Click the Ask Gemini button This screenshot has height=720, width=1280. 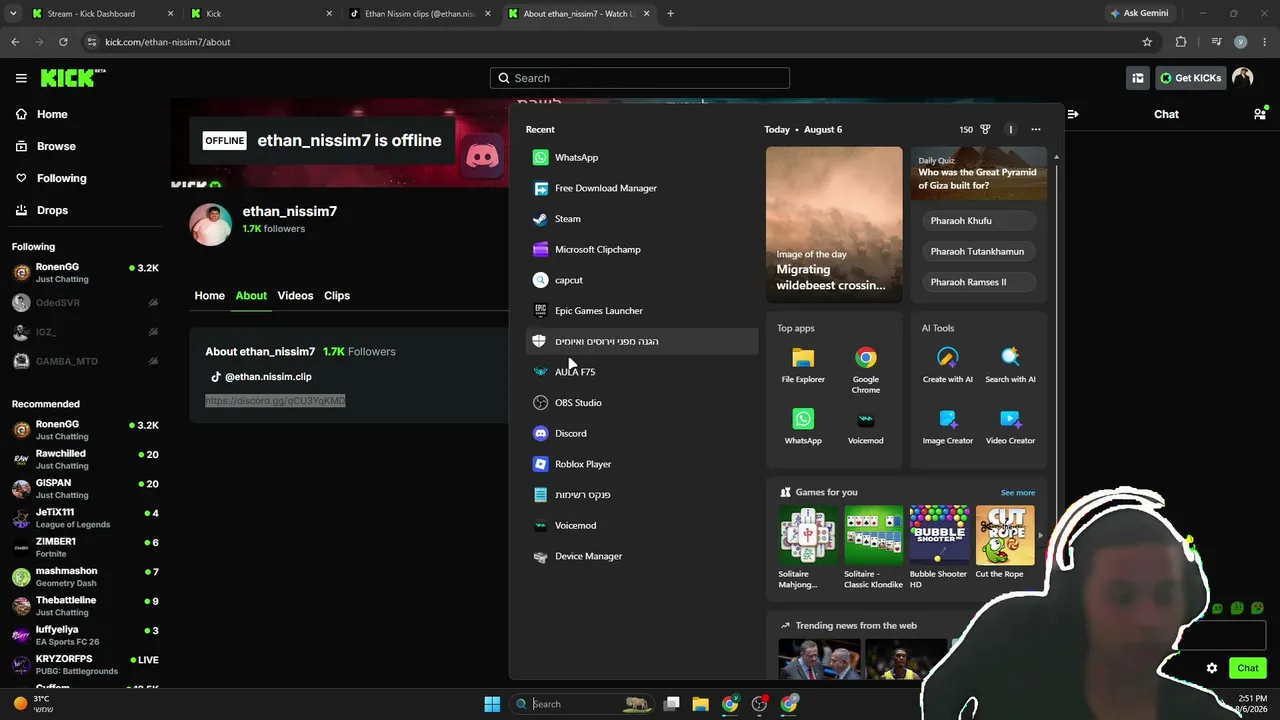click(x=1139, y=14)
